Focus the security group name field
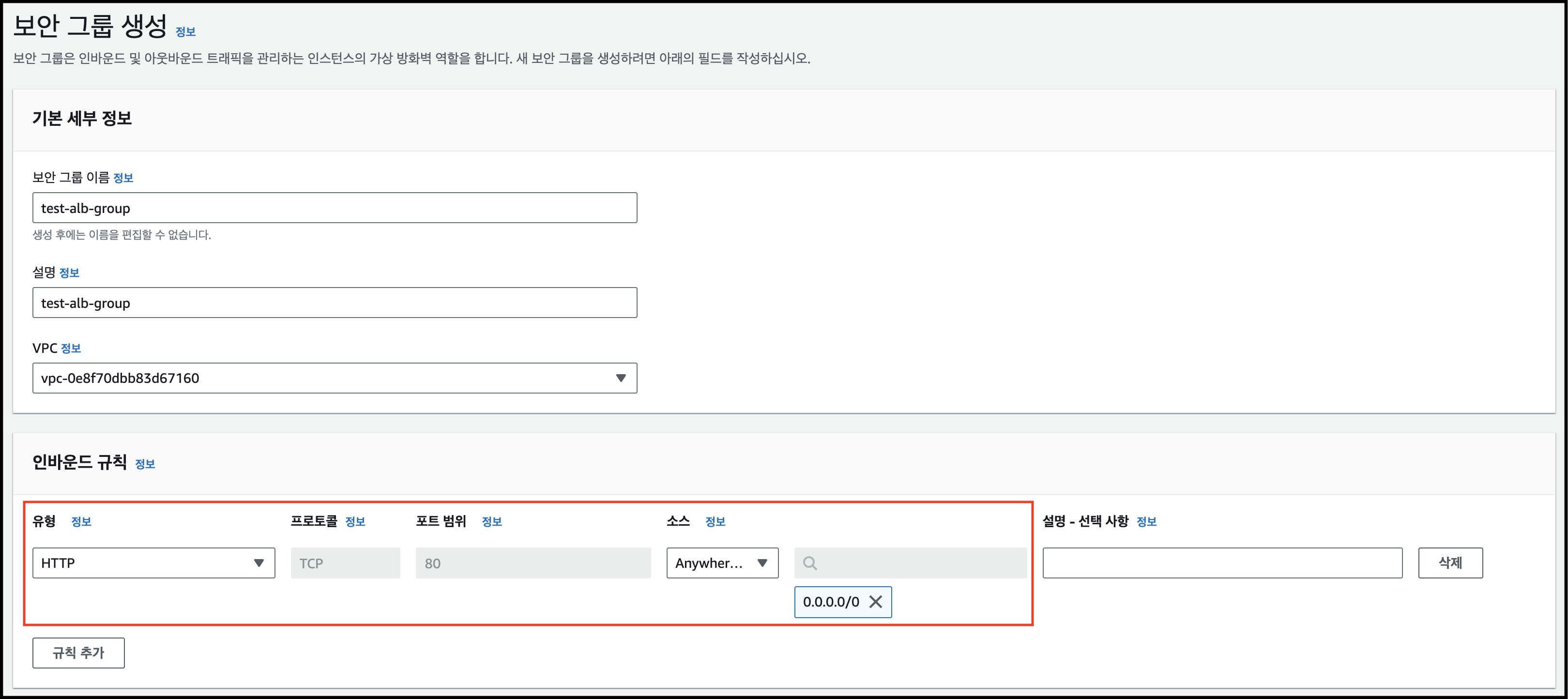The height and width of the screenshot is (699, 1568). [x=335, y=208]
